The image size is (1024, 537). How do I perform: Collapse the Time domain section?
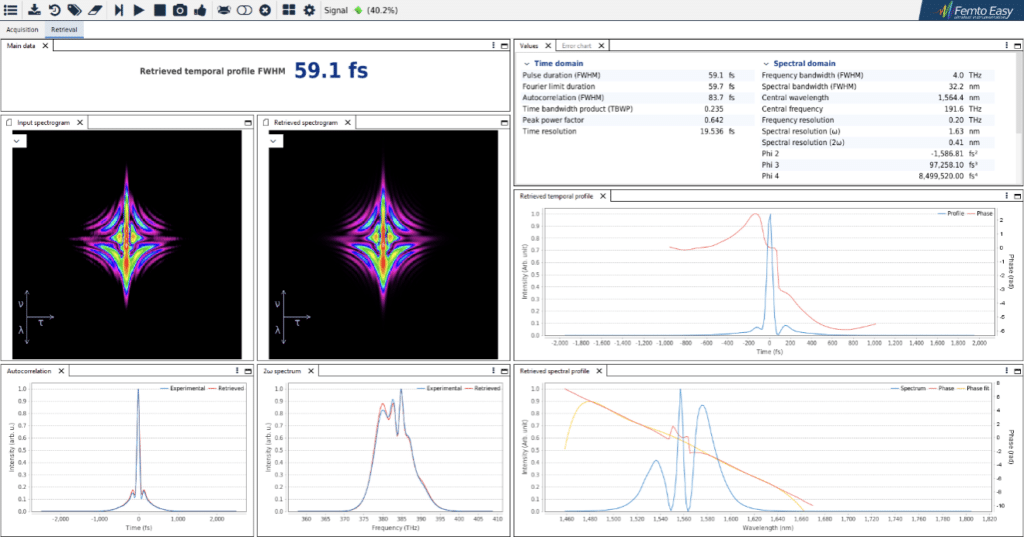(x=526, y=63)
